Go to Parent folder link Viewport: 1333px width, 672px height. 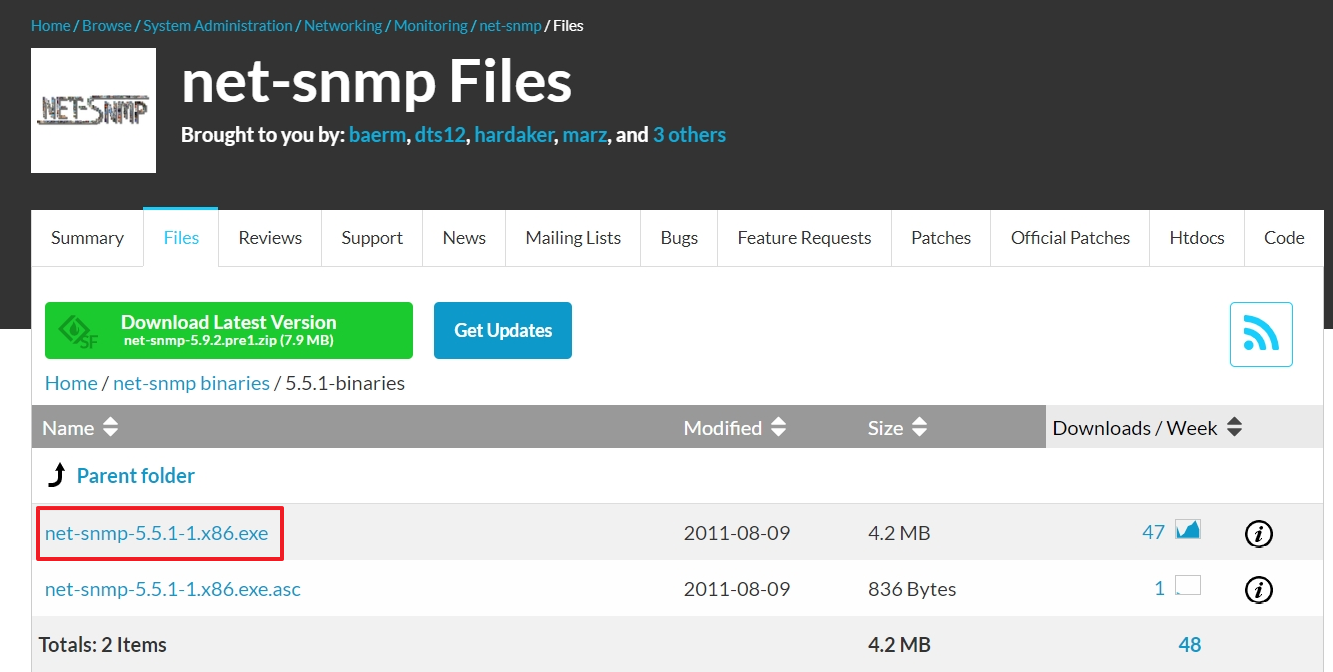[x=136, y=476]
